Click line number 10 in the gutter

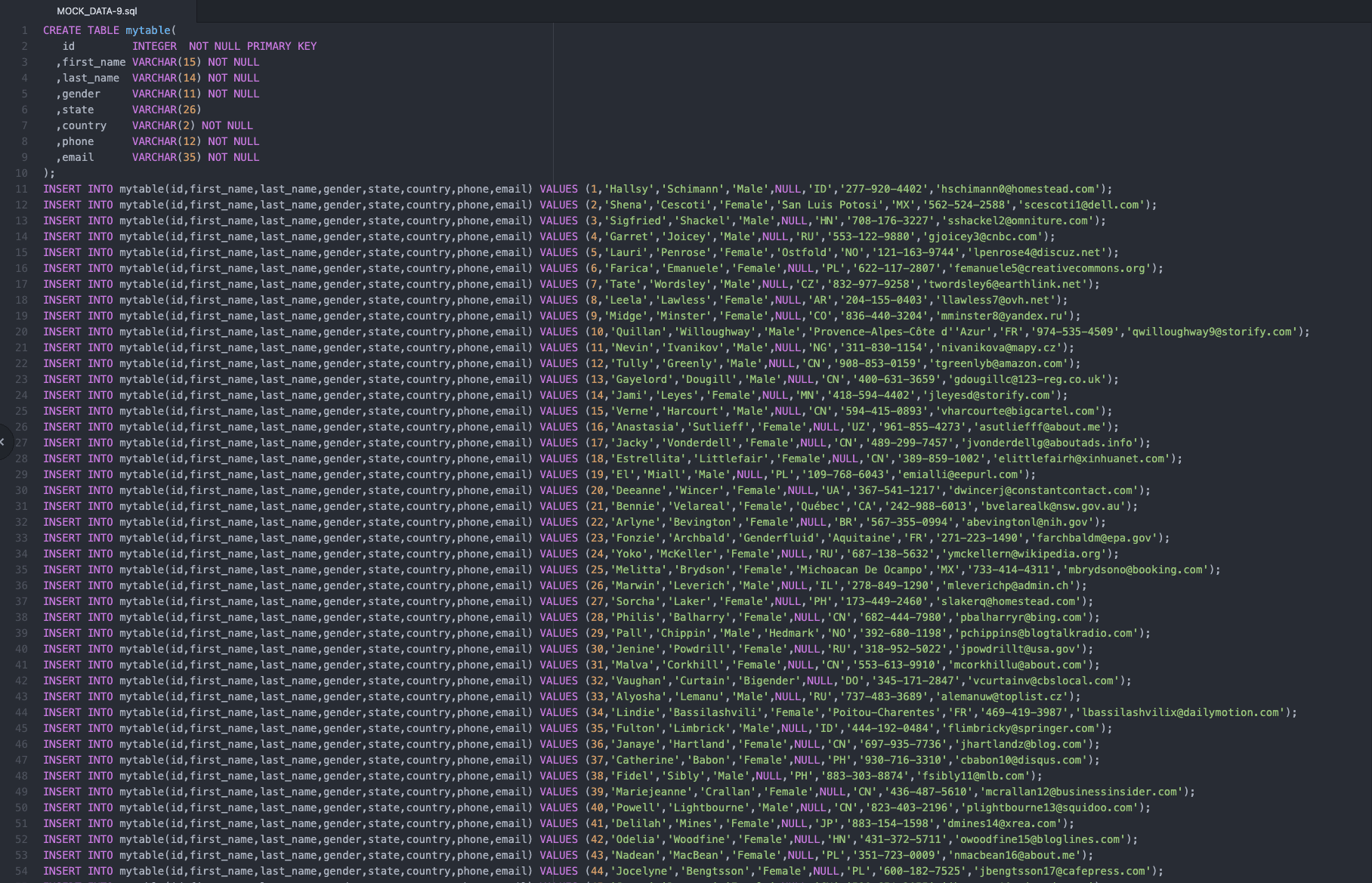pos(22,173)
